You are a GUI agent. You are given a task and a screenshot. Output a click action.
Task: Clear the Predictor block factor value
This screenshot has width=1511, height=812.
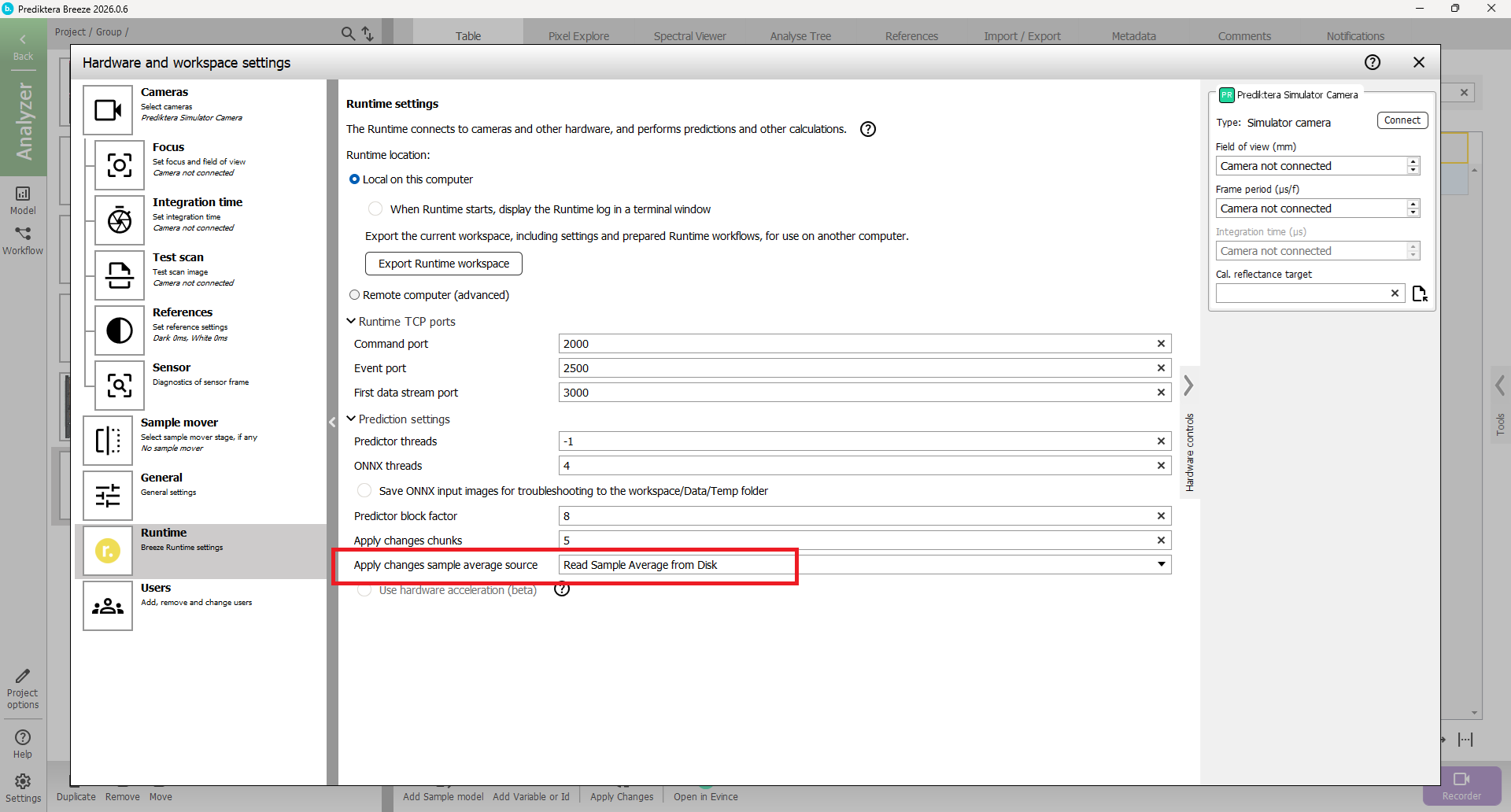click(x=1161, y=516)
